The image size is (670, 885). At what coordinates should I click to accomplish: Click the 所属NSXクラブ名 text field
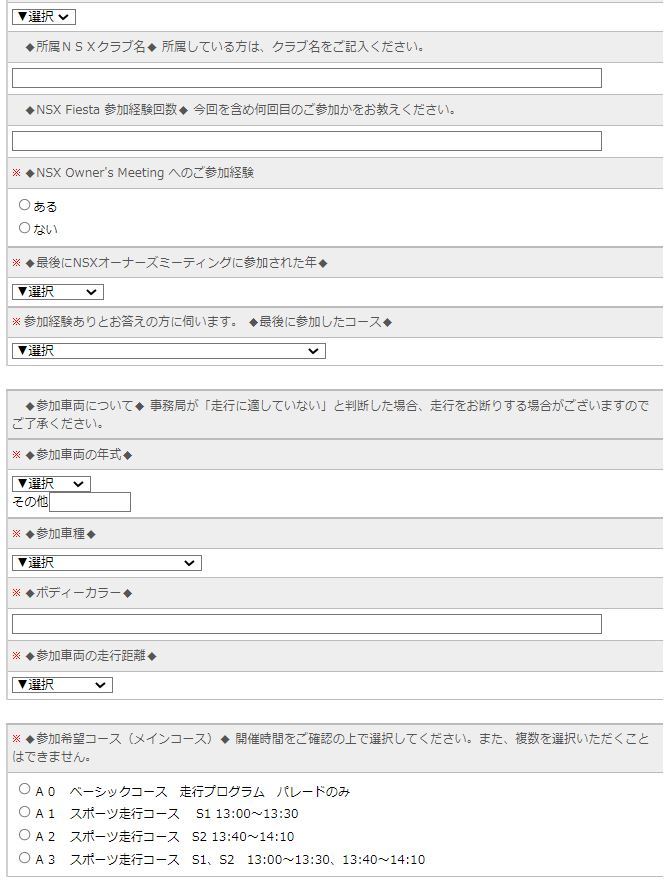(306, 78)
